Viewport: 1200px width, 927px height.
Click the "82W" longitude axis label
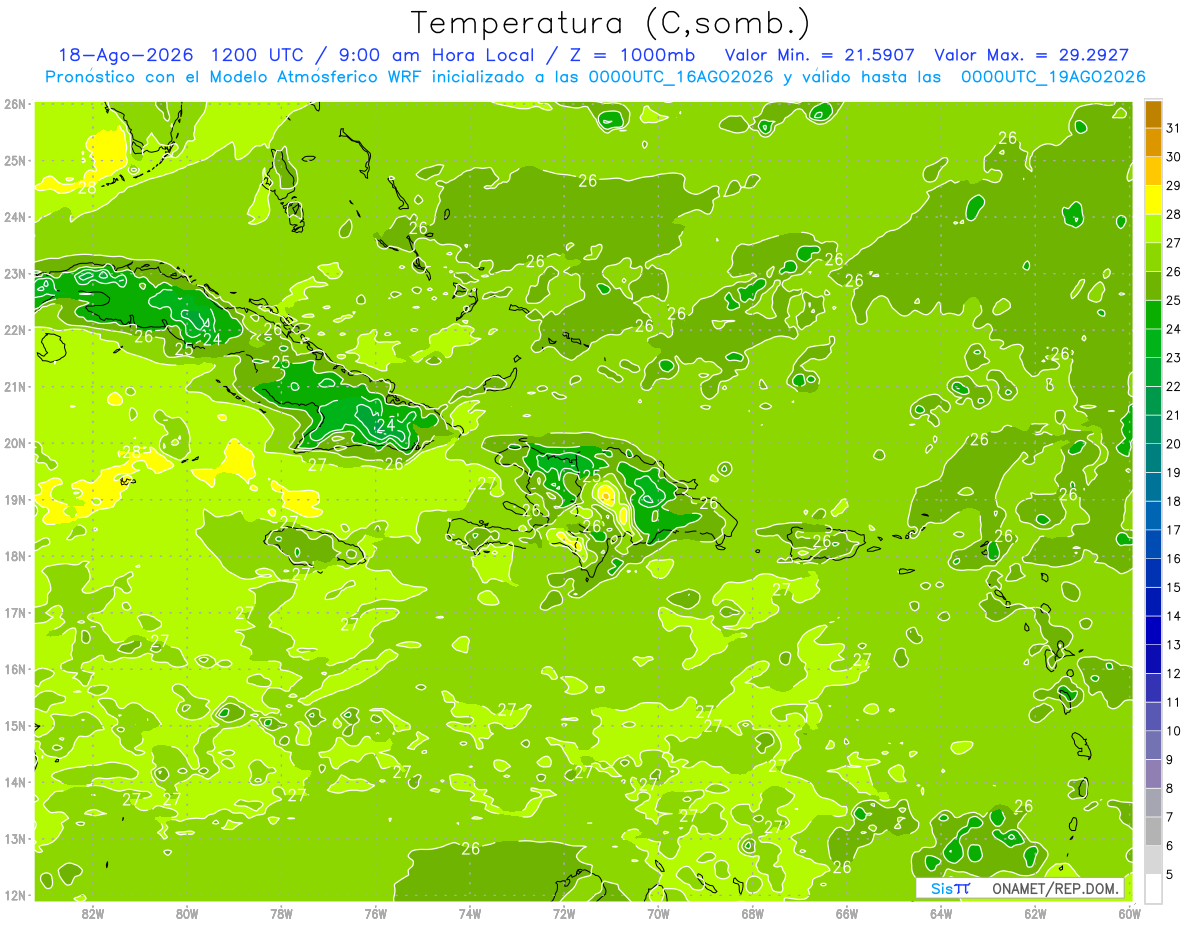pyautogui.click(x=92, y=914)
